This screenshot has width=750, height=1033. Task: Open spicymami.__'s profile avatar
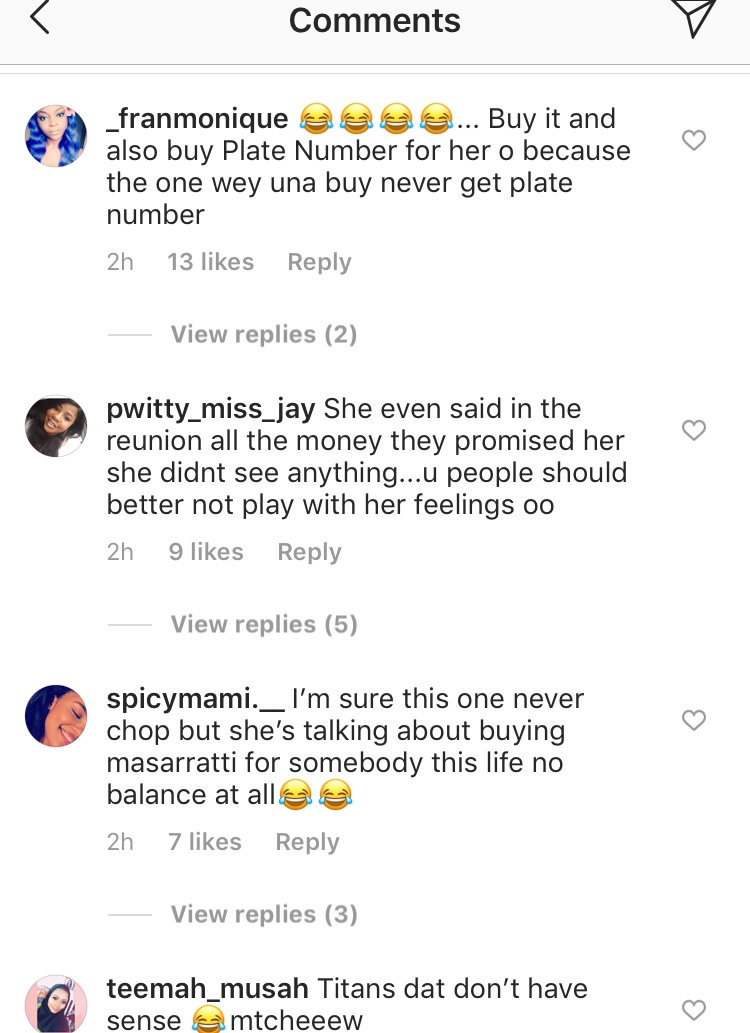tap(56, 716)
